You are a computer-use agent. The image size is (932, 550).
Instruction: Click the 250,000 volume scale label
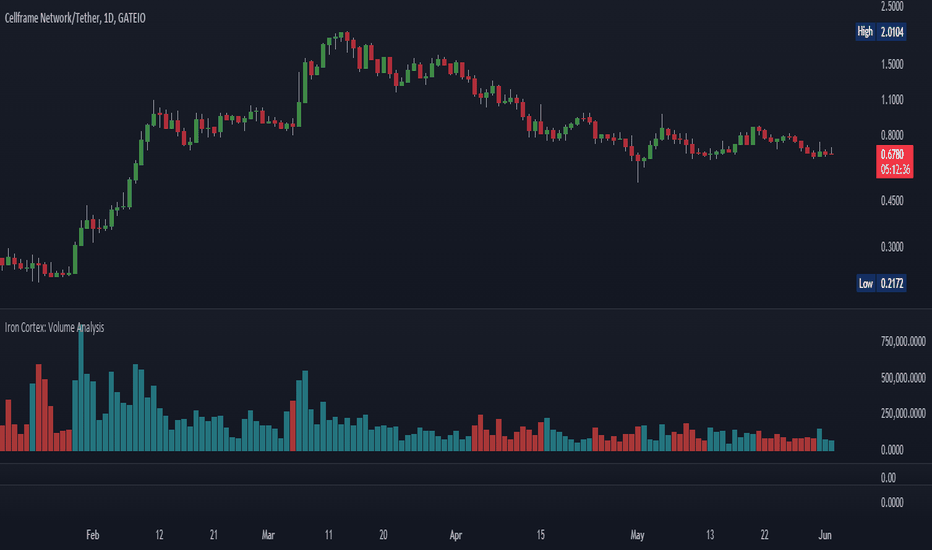coord(903,413)
